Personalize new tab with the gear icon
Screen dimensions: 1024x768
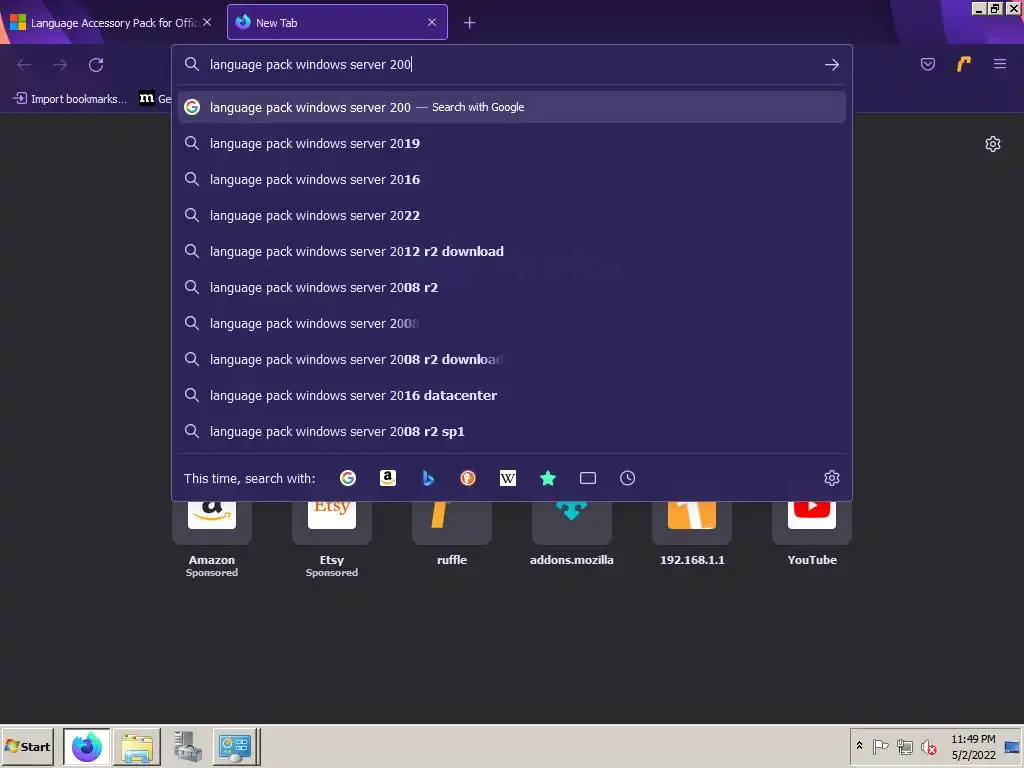[x=993, y=144]
